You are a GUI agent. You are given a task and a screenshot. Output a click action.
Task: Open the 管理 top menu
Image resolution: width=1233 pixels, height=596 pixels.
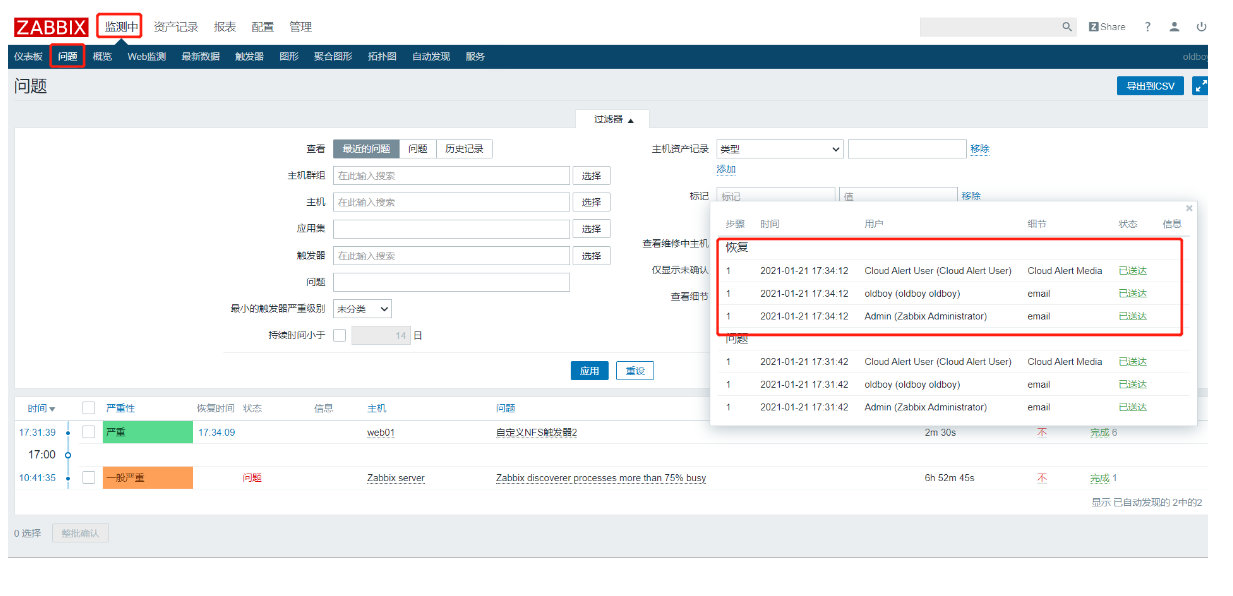pyautogui.click(x=300, y=27)
